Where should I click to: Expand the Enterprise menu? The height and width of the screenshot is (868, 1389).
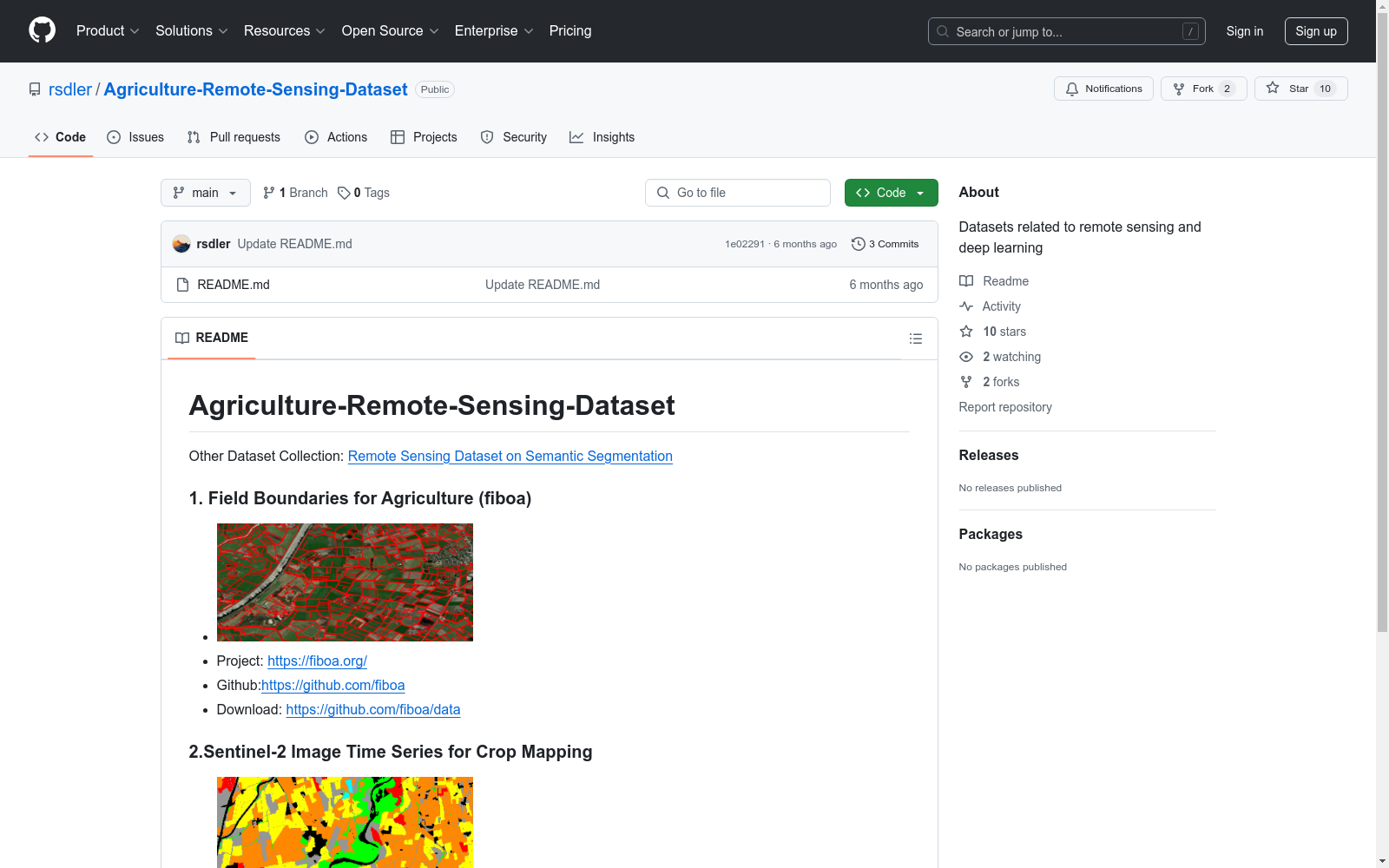tap(494, 30)
